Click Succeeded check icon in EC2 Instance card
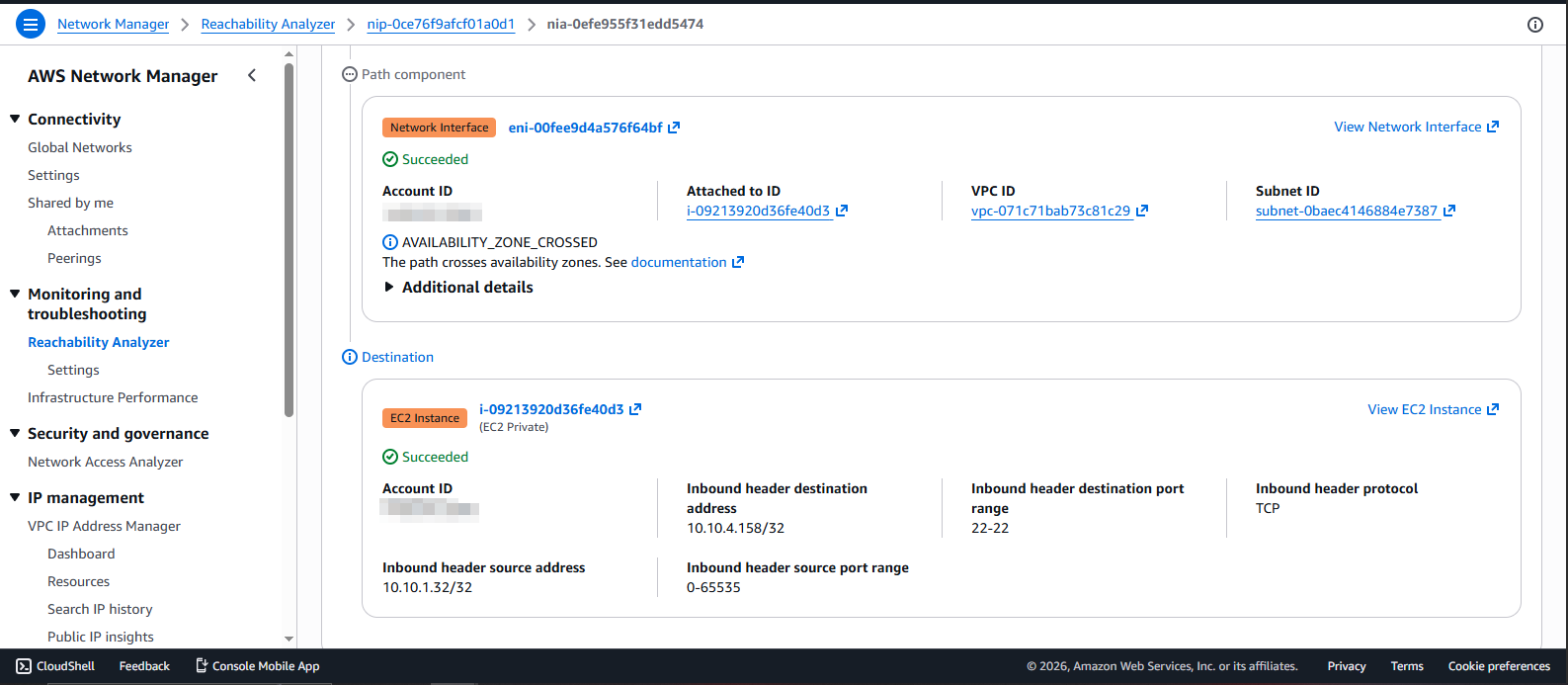The image size is (1568, 685). tap(390, 457)
